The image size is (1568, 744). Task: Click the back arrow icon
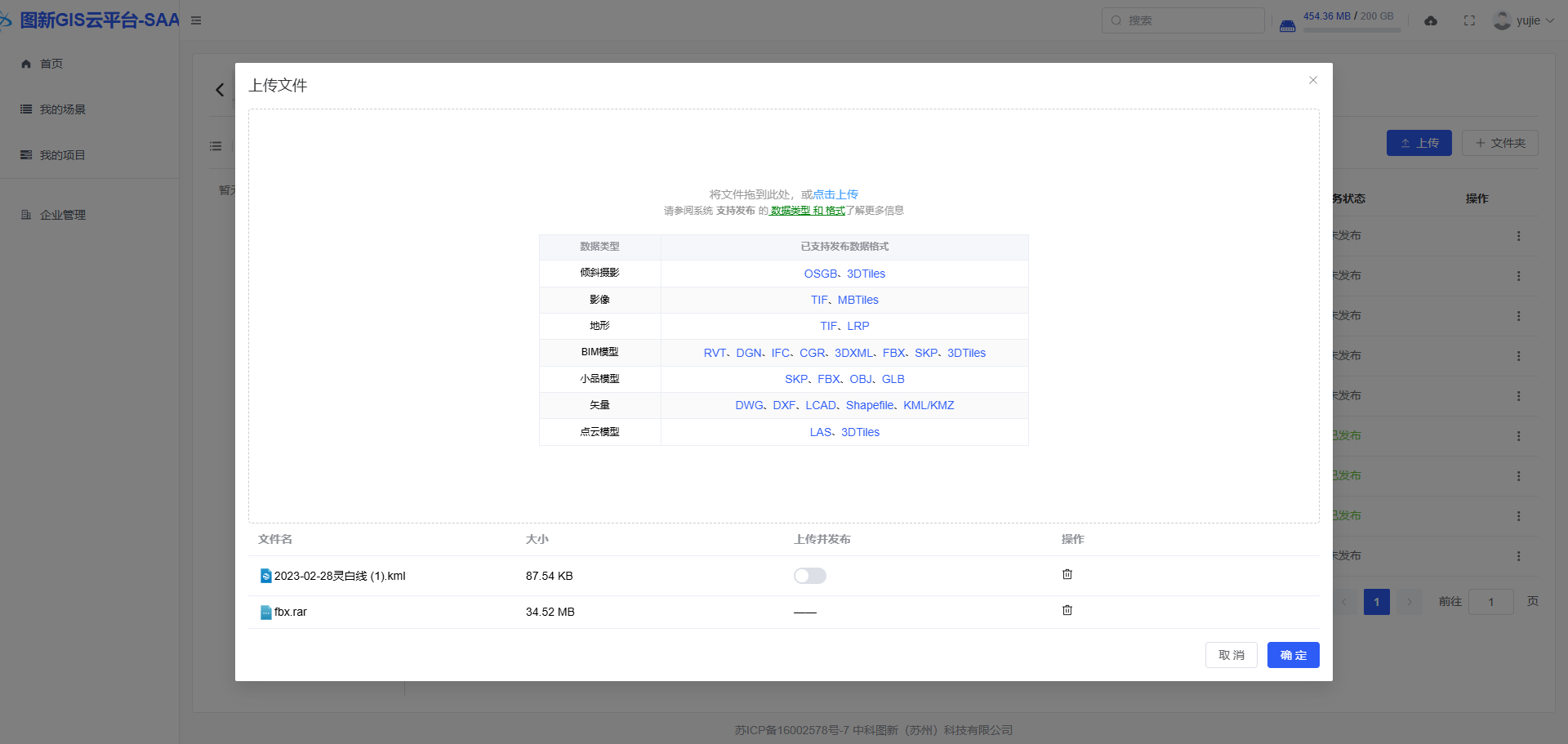[220, 90]
